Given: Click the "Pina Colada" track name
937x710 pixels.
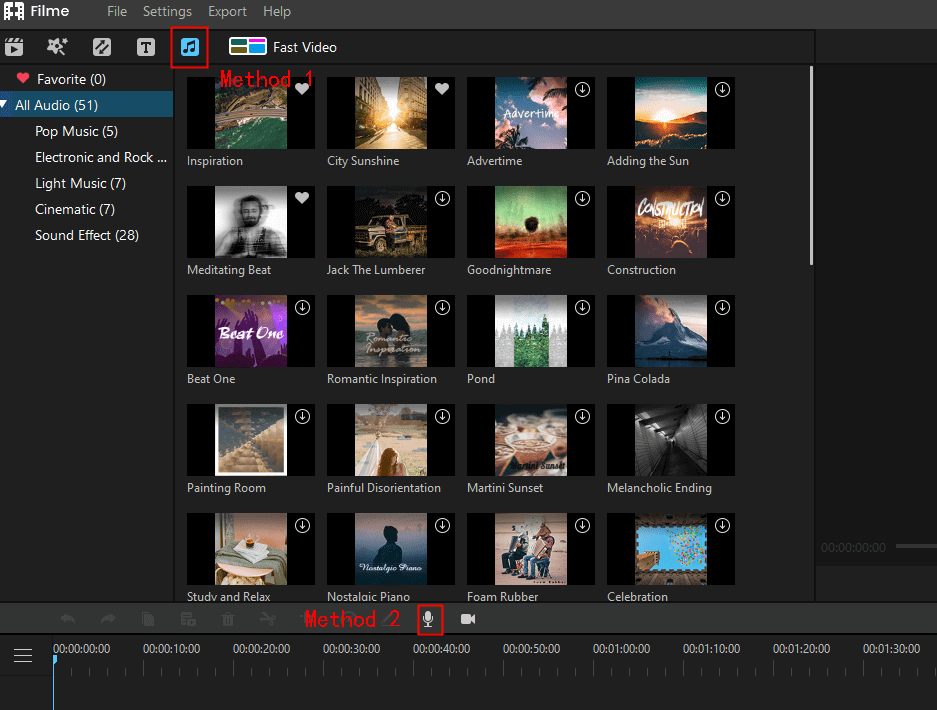Looking at the screenshot, I should click(638, 379).
